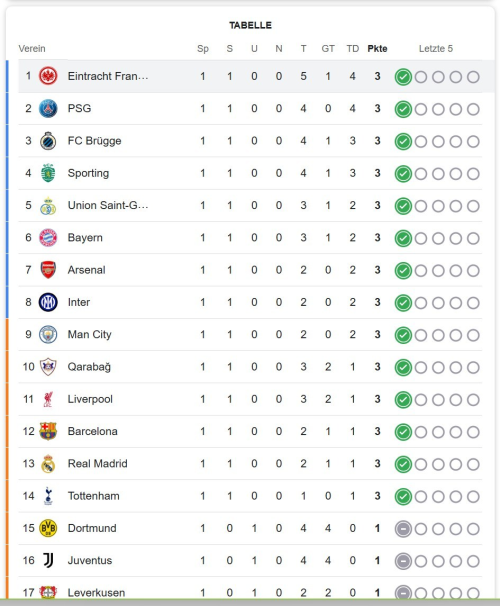500x606 pixels.
Task: Select the Qarabağ table row
Action: [x=250, y=367]
